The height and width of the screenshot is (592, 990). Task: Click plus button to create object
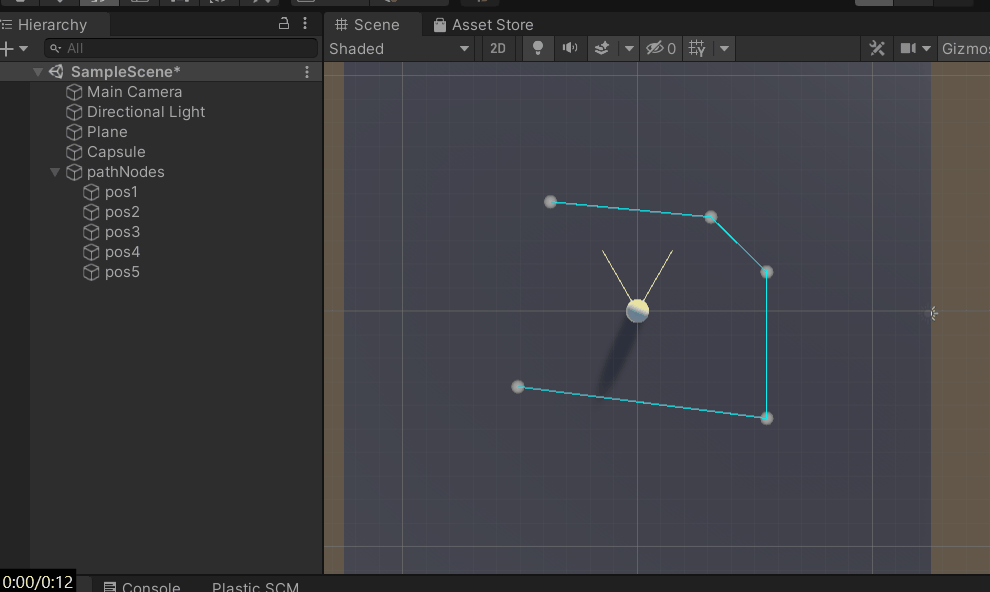point(7,49)
